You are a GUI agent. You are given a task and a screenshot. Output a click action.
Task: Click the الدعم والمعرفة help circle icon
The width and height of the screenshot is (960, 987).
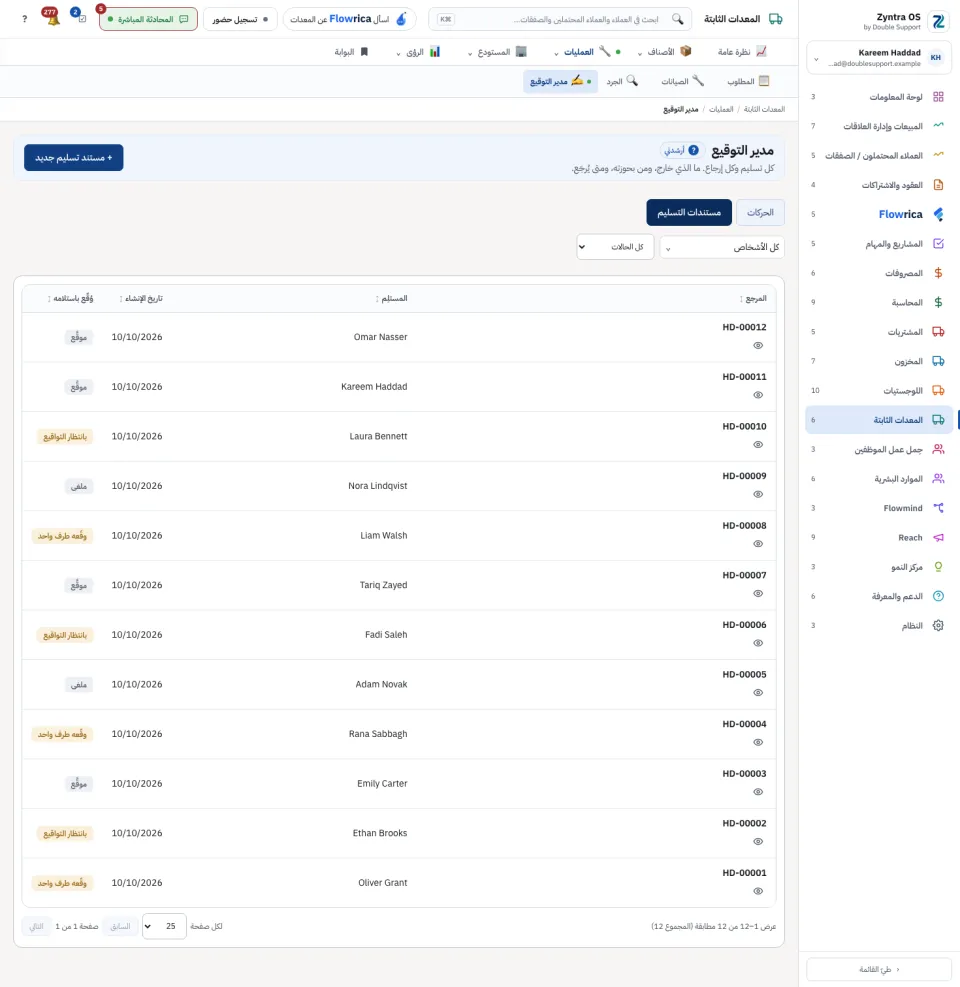click(938, 596)
